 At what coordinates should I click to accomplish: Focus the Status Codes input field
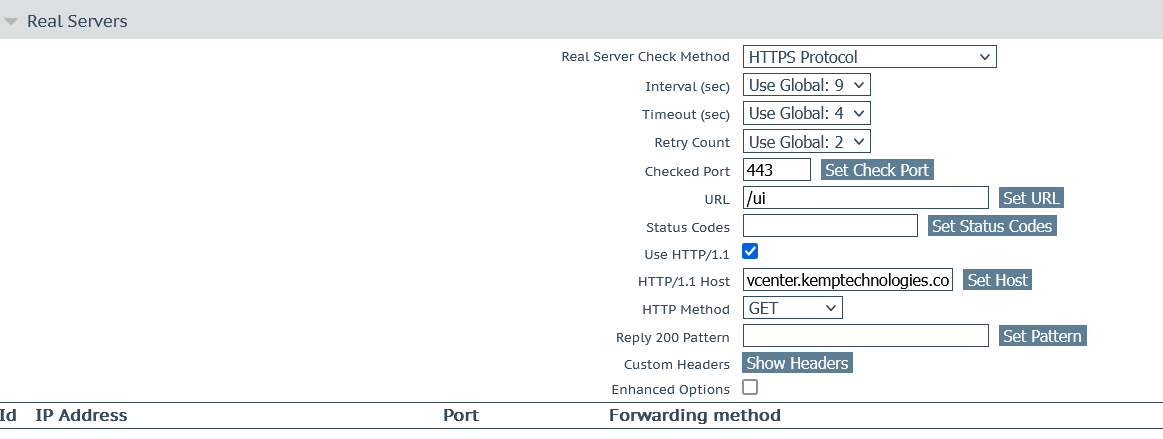pyautogui.click(x=830, y=226)
